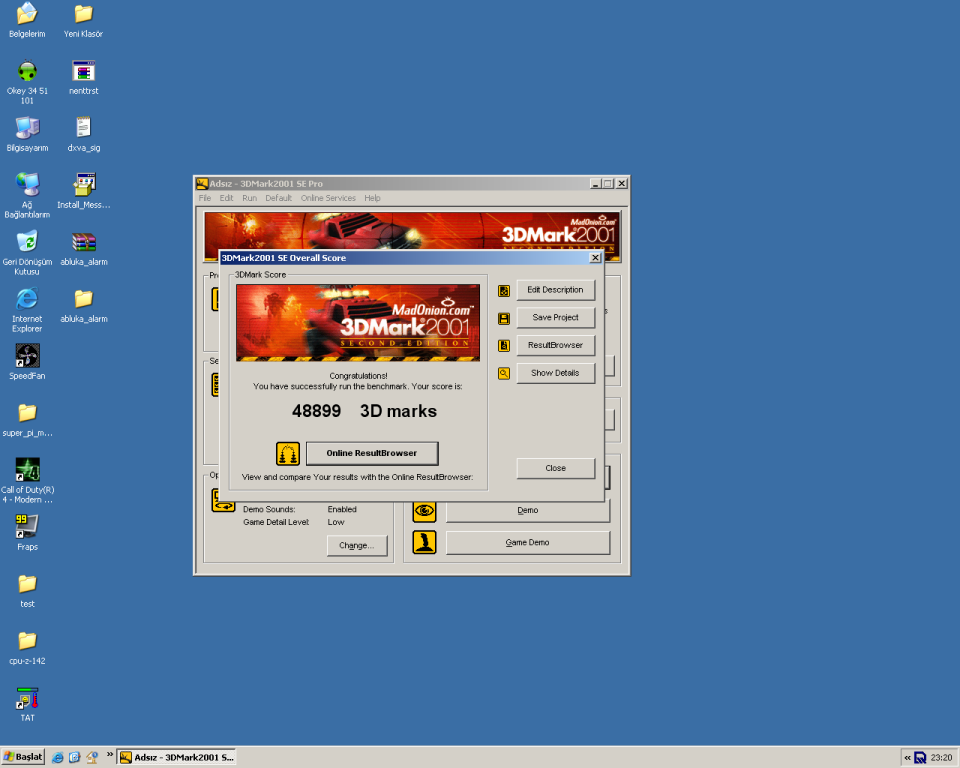The height and width of the screenshot is (768, 960).
Task: Select the nenttrst desktop icon
Action: (83, 70)
